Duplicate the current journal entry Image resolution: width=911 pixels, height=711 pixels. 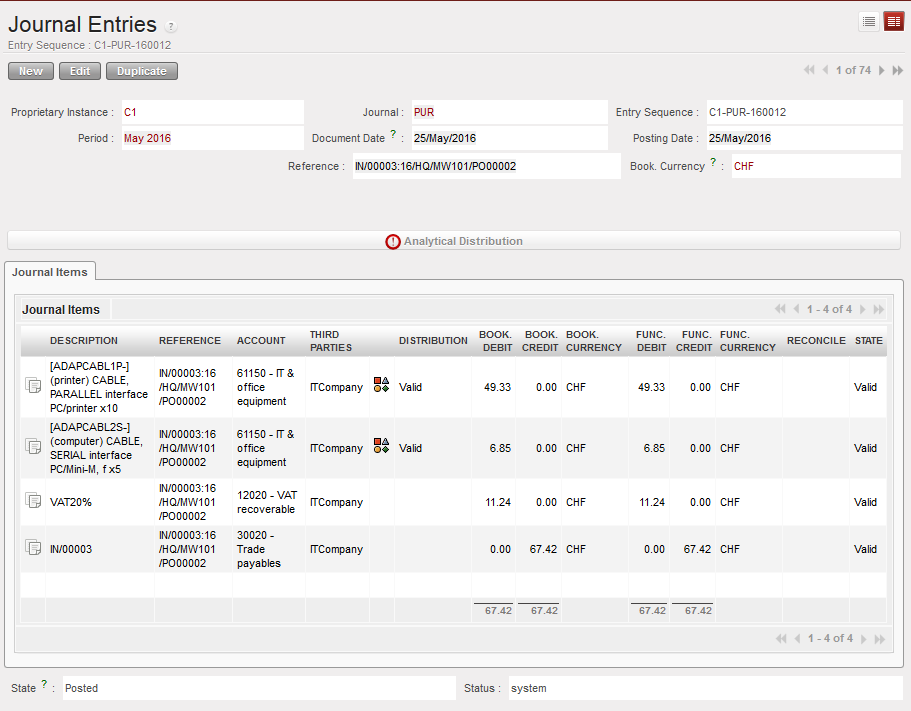coord(142,71)
